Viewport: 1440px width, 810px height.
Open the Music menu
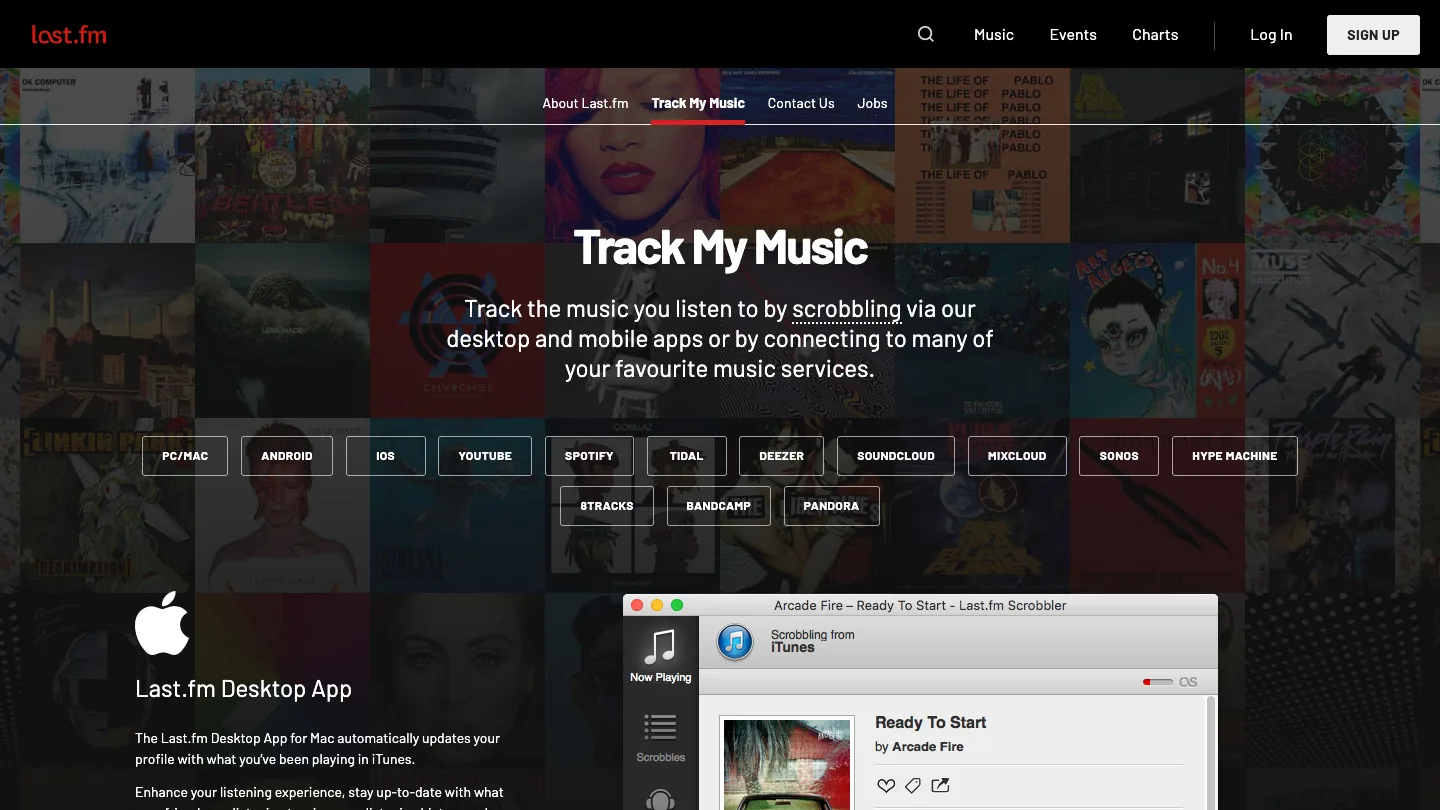pyautogui.click(x=994, y=34)
